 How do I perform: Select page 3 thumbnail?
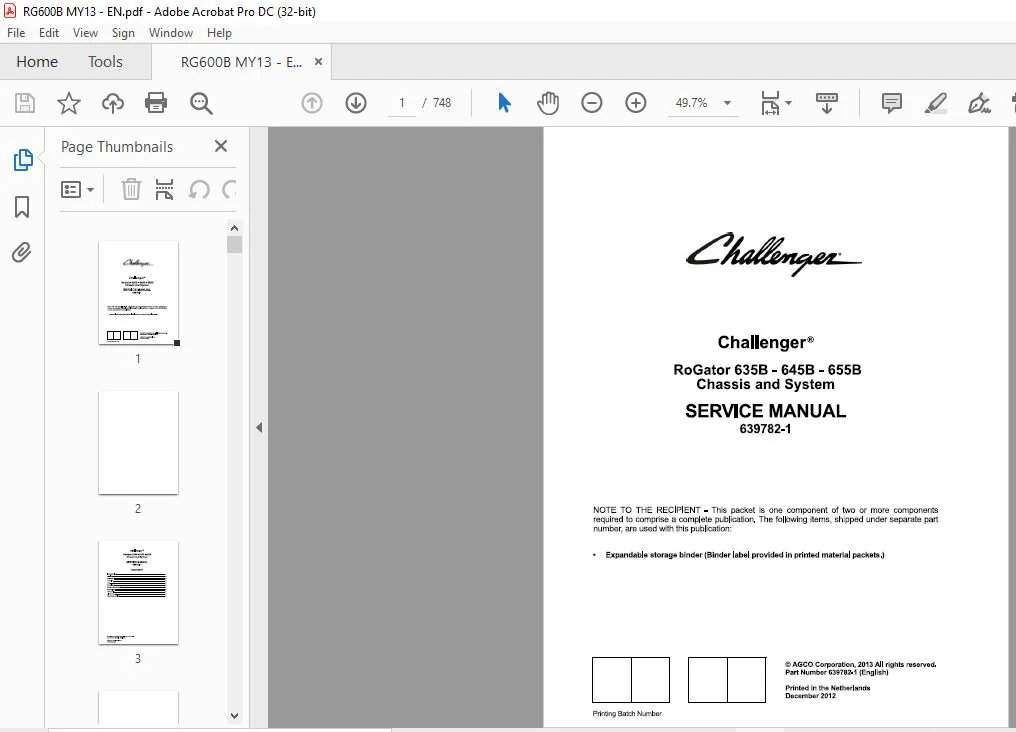pyautogui.click(x=138, y=593)
